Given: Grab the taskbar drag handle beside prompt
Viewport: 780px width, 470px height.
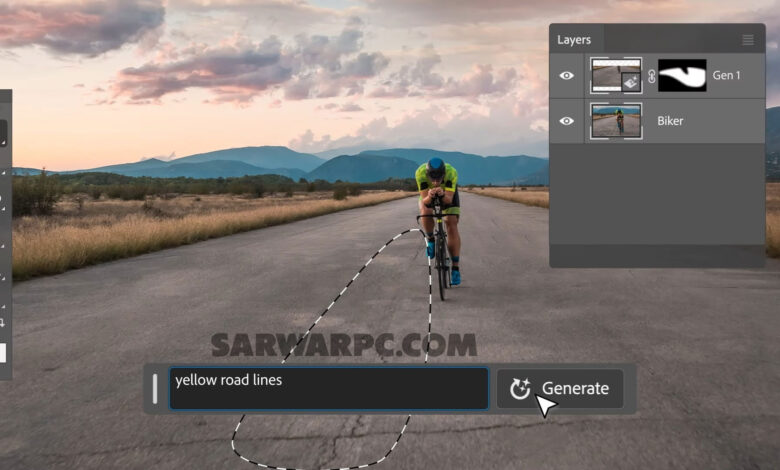Looking at the screenshot, I should click(x=155, y=388).
